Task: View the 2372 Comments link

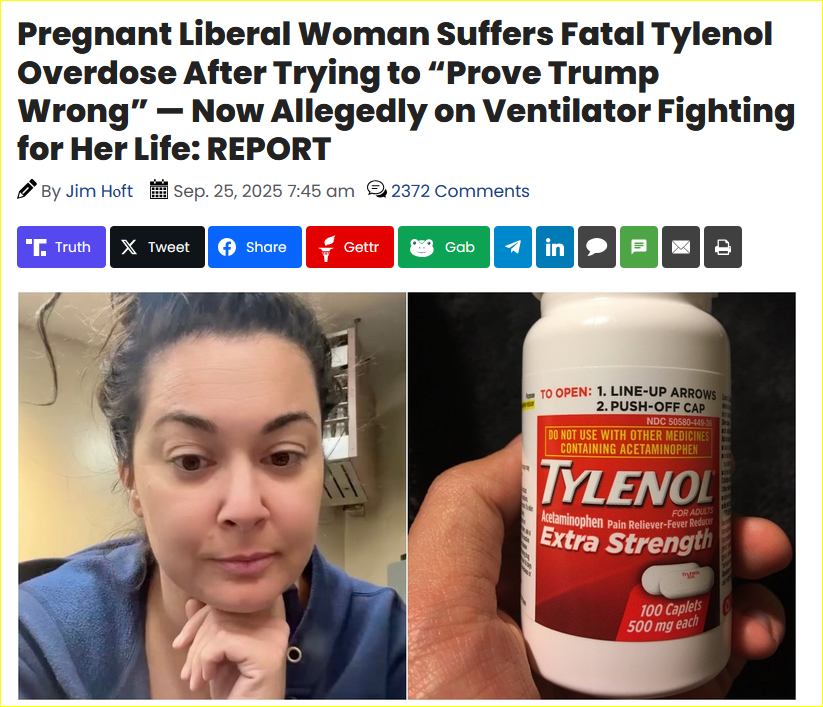Action: click(x=460, y=191)
